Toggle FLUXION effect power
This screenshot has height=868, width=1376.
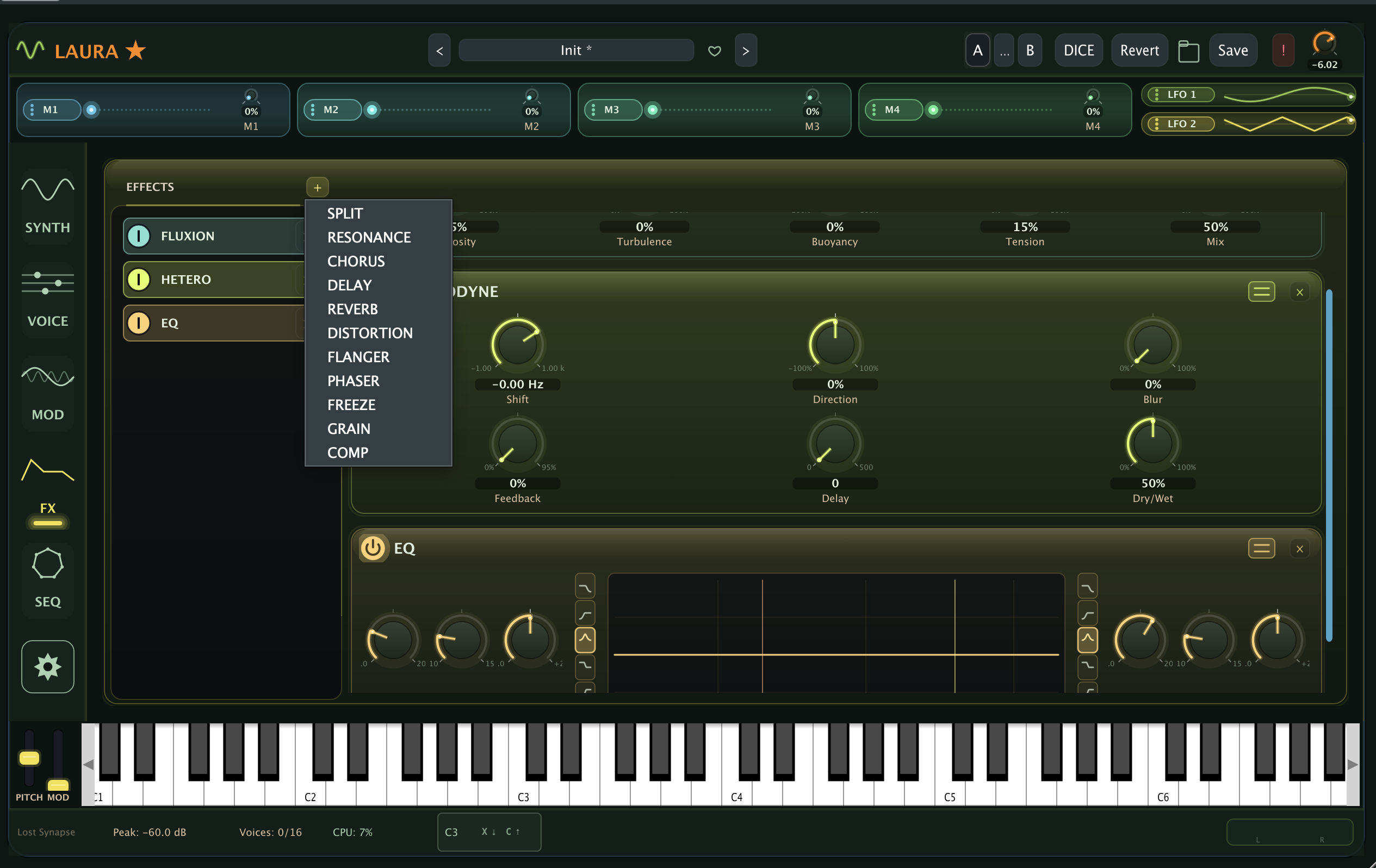[138, 236]
